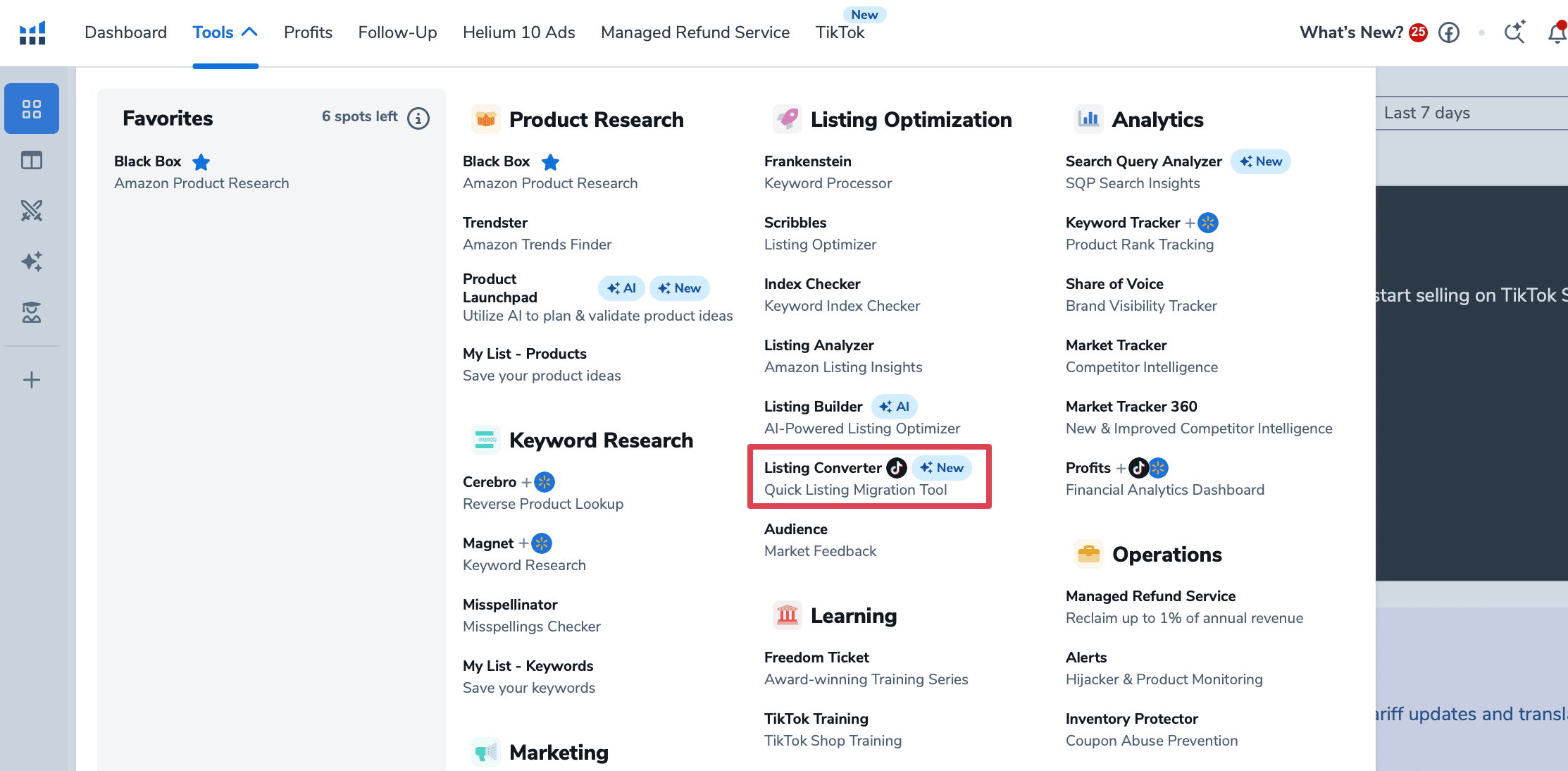Open the Facebook icon in the header

click(x=1448, y=32)
